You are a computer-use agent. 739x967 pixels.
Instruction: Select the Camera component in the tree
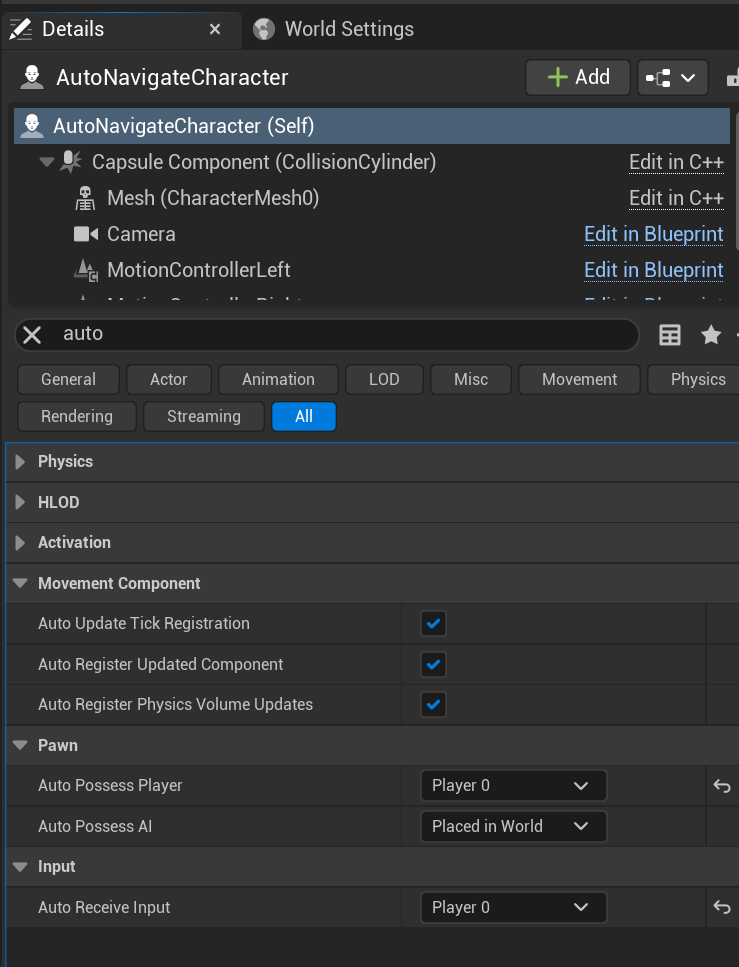pyautogui.click(x=141, y=234)
